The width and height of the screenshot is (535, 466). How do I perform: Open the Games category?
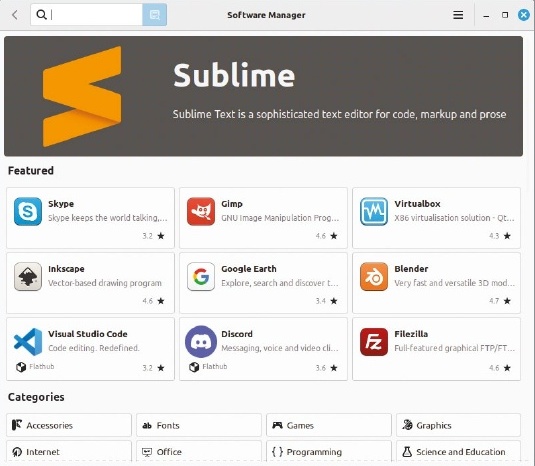coord(329,425)
